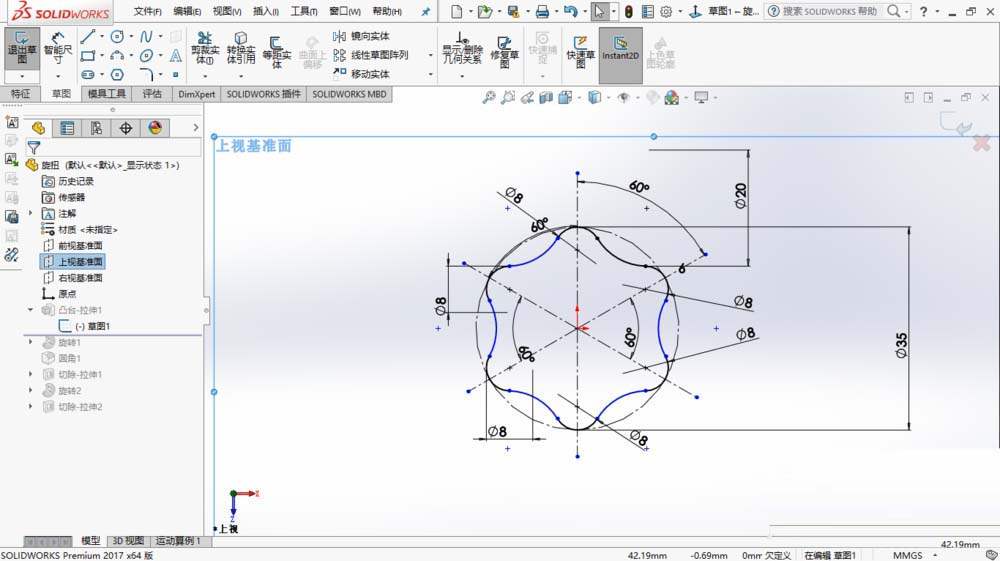1000x561 pixels.
Task: Expand manager pane tabs chevron arrow
Action: tap(196, 128)
